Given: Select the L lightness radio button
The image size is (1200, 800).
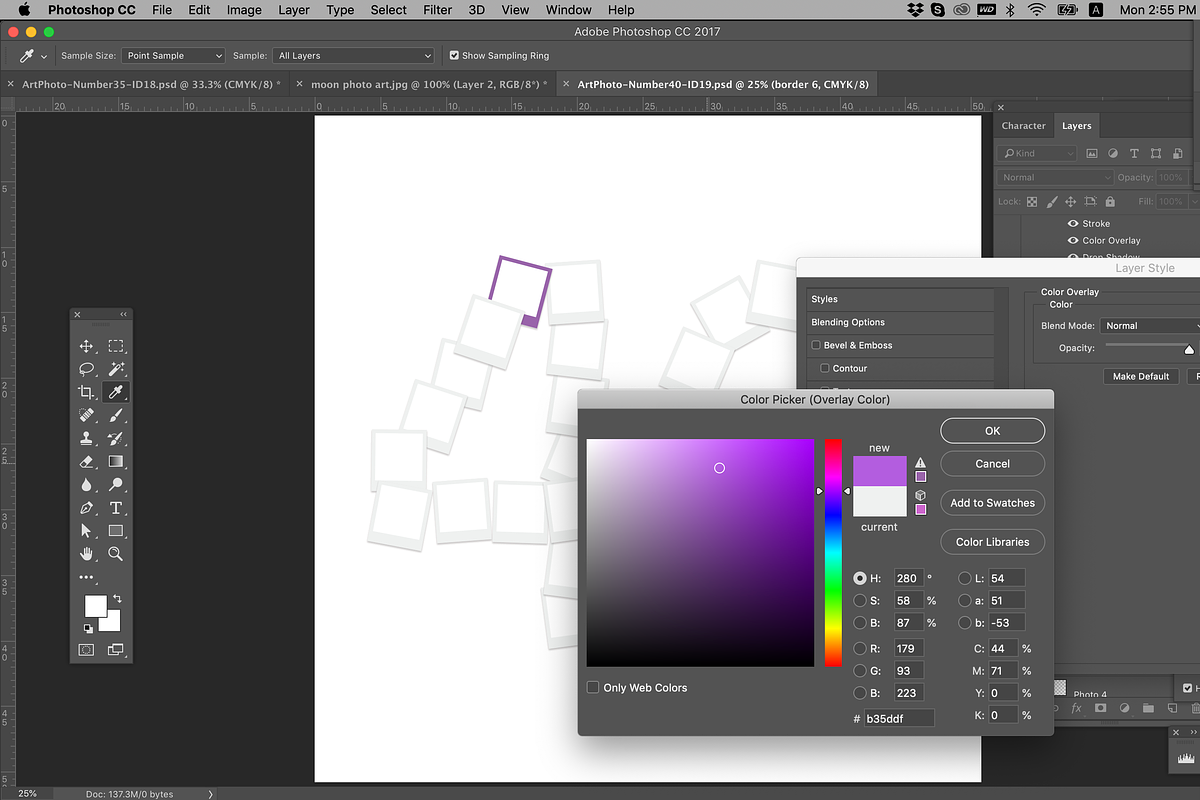Looking at the screenshot, I should click(965, 578).
